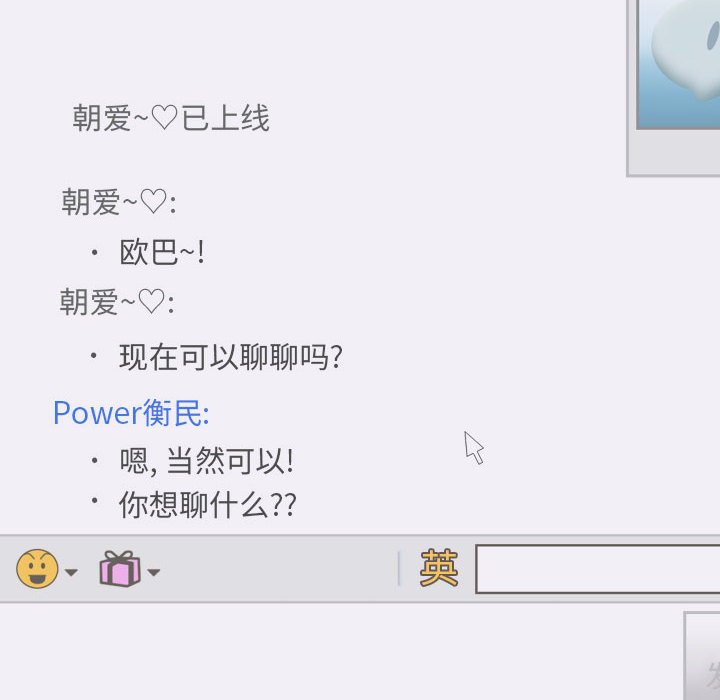Click the 朝爱~♡已上线 status notice
The image size is (720, 700).
[x=171, y=118]
